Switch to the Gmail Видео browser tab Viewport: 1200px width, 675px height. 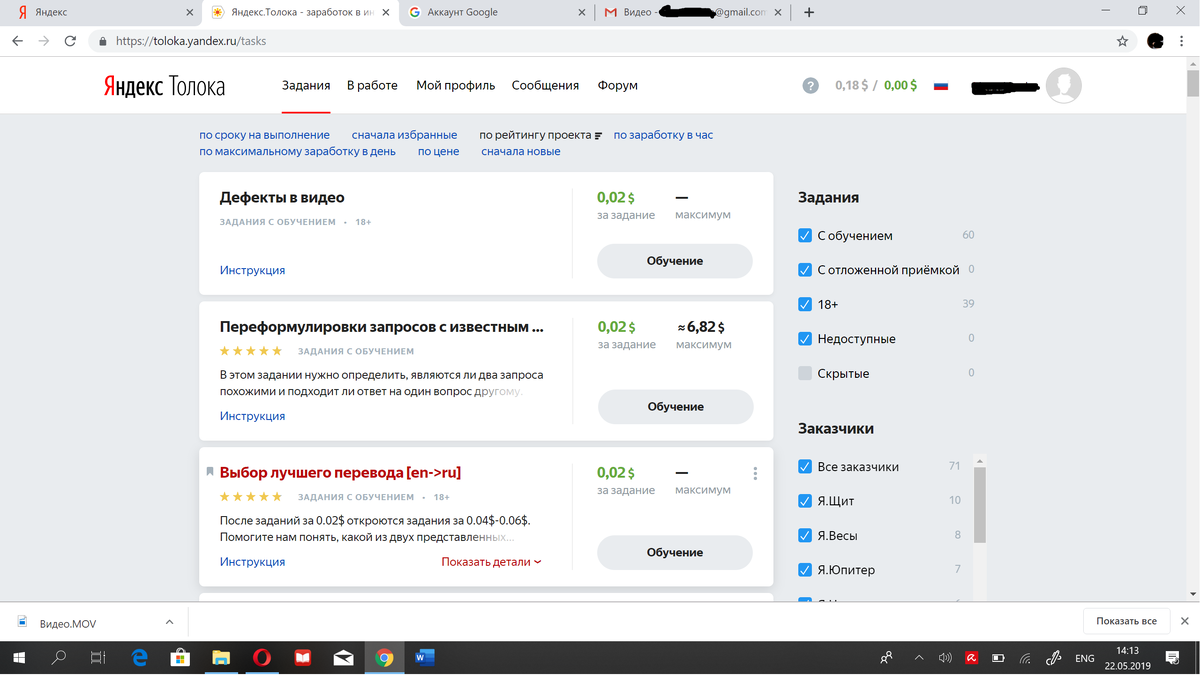tap(695, 12)
